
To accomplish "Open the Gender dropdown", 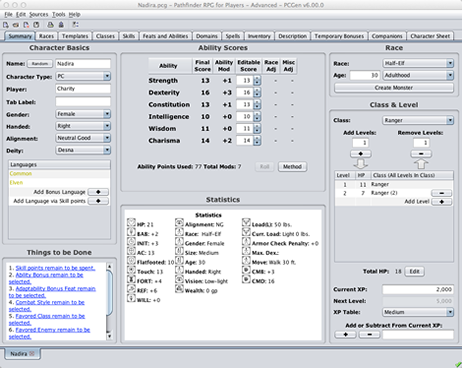I will pos(83,114).
